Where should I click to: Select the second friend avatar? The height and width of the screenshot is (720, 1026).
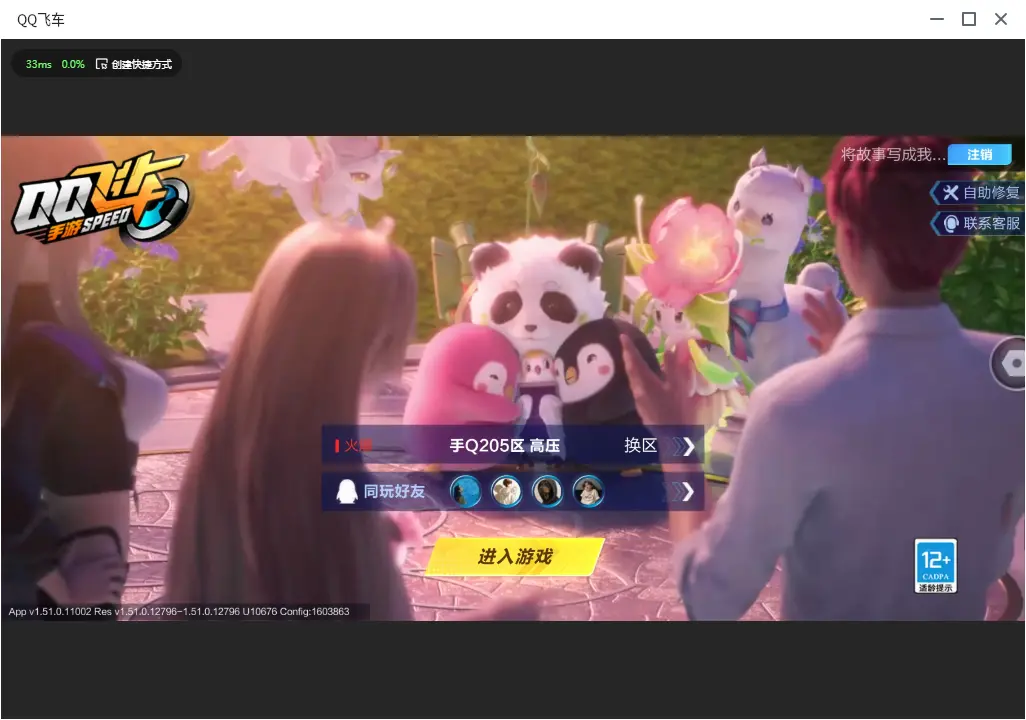coord(506,492)
